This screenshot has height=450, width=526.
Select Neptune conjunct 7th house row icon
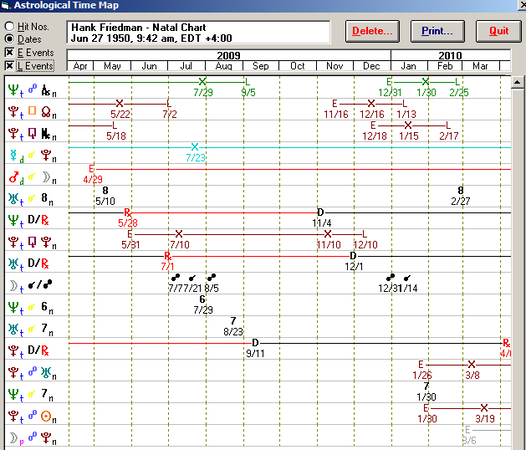[31, 394]
